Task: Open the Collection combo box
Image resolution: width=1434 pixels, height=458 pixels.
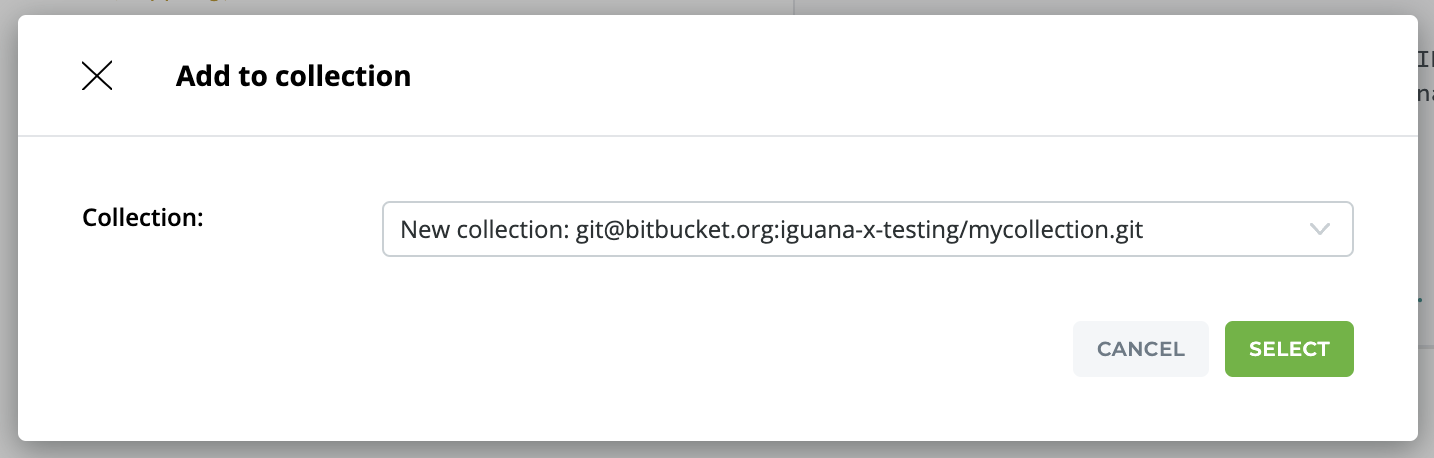Action: [x=866, y=229]
